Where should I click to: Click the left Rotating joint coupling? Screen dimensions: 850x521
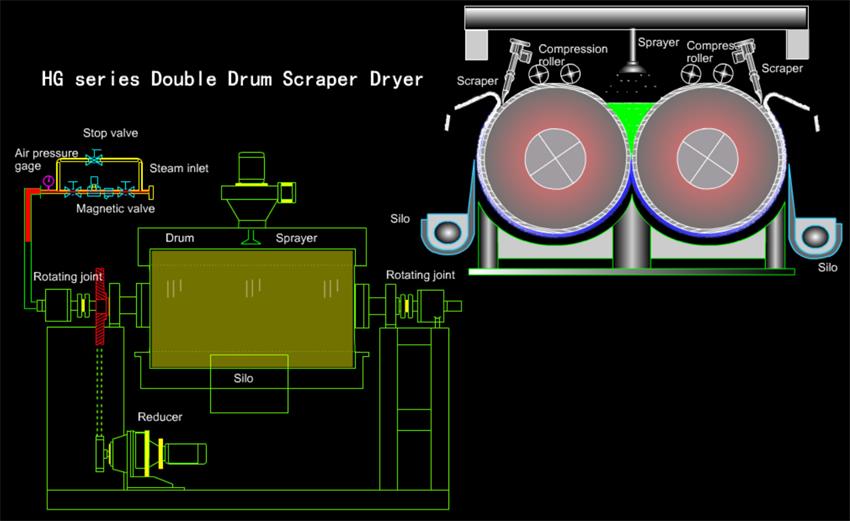65,303
